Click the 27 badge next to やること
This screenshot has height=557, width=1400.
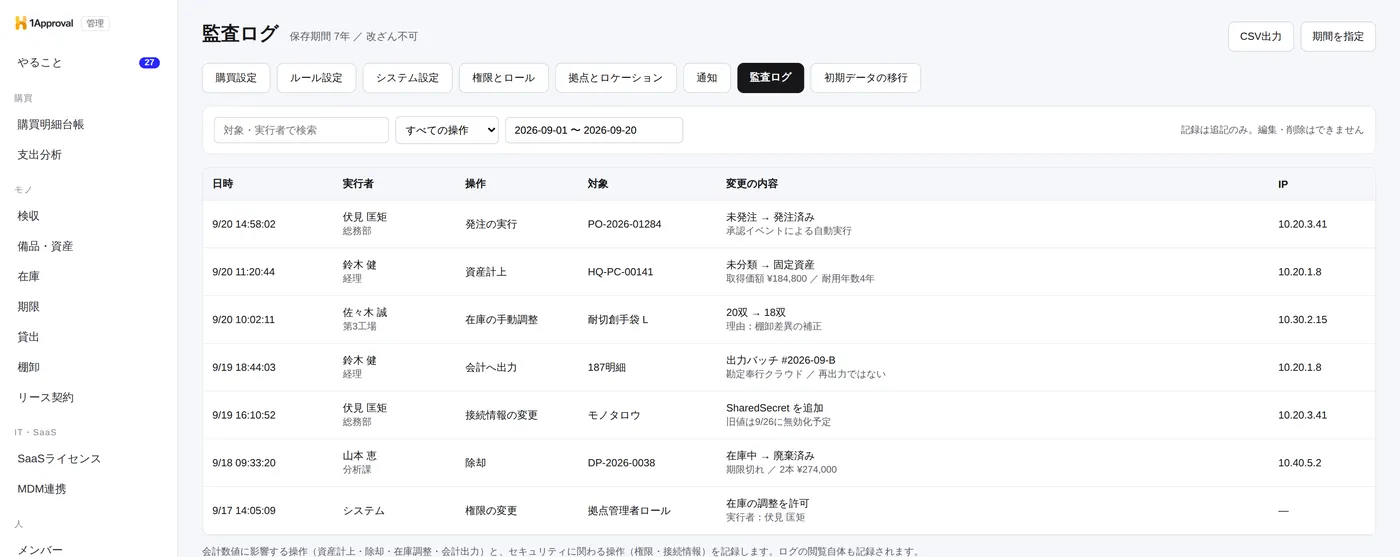tap(149, 62)
